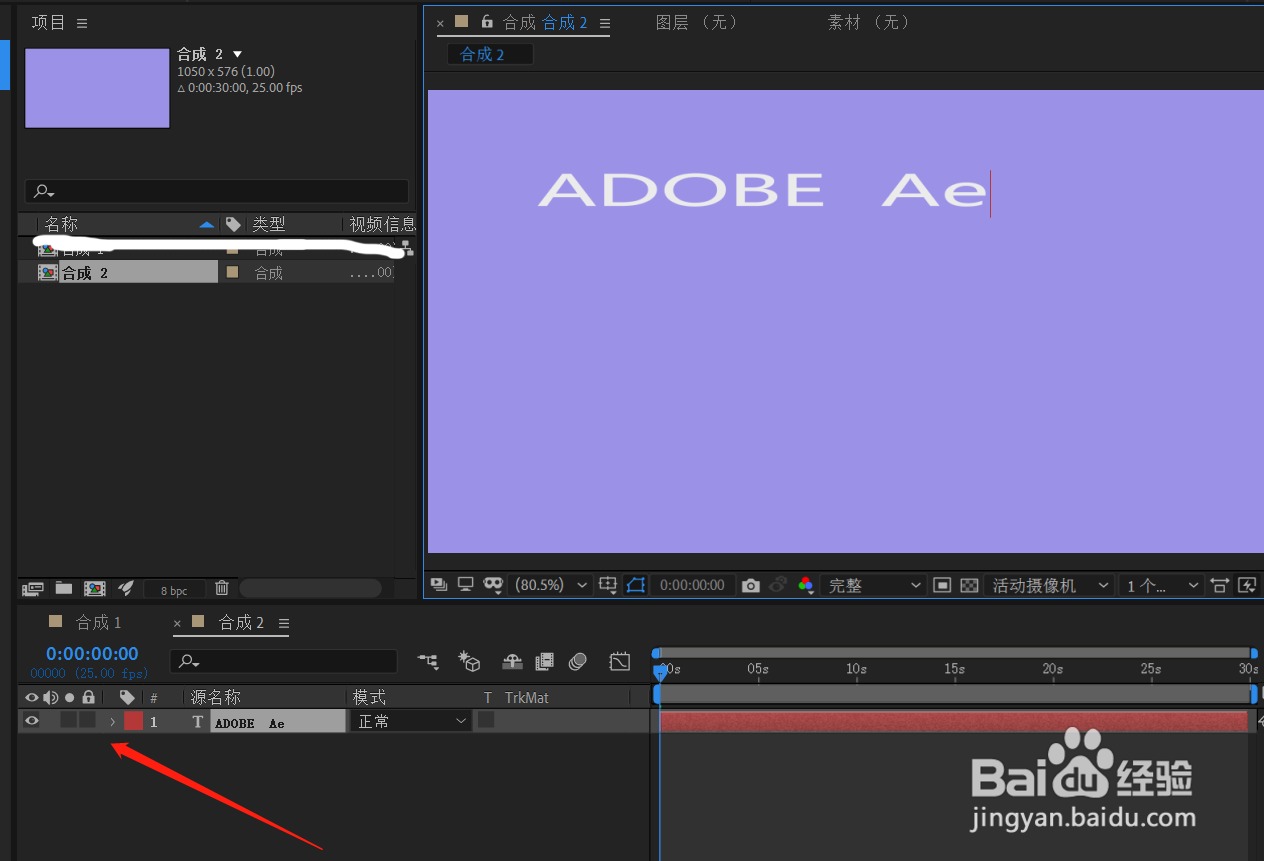Expand the ADOBE Ae layer properties
1264x861 pixels.
112,720
